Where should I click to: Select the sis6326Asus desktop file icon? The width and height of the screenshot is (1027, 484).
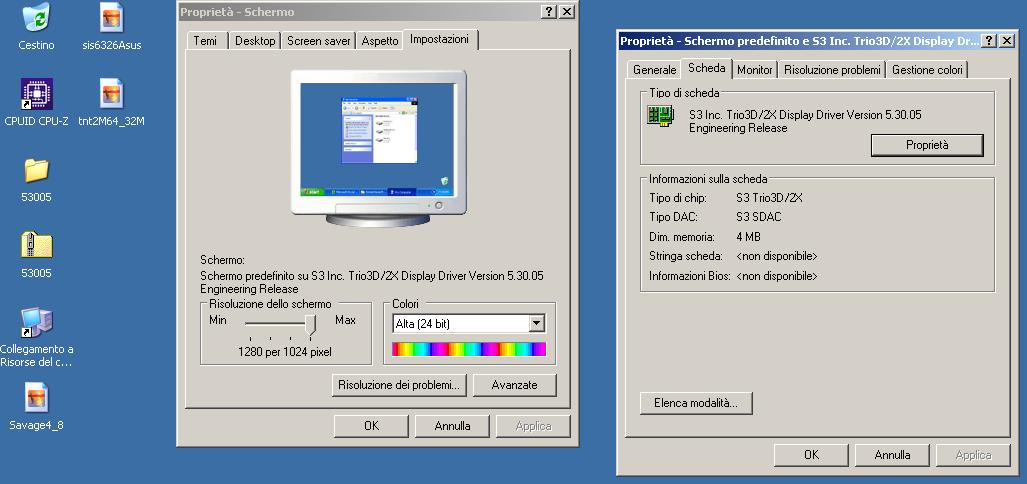point(111,17)
